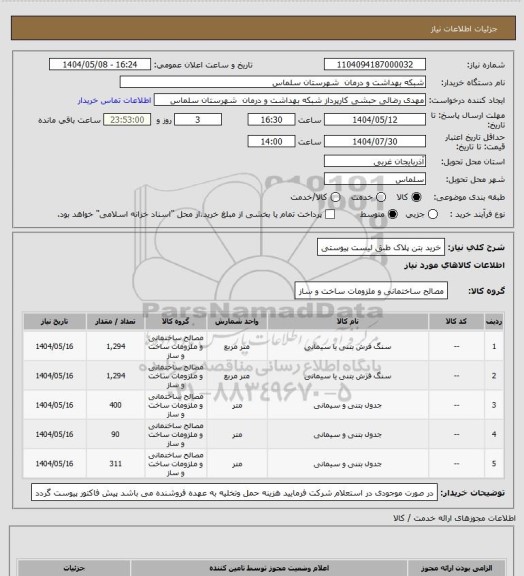Click the request creator name field
This screenshot has height=576, width=524.
pos(290,100)
